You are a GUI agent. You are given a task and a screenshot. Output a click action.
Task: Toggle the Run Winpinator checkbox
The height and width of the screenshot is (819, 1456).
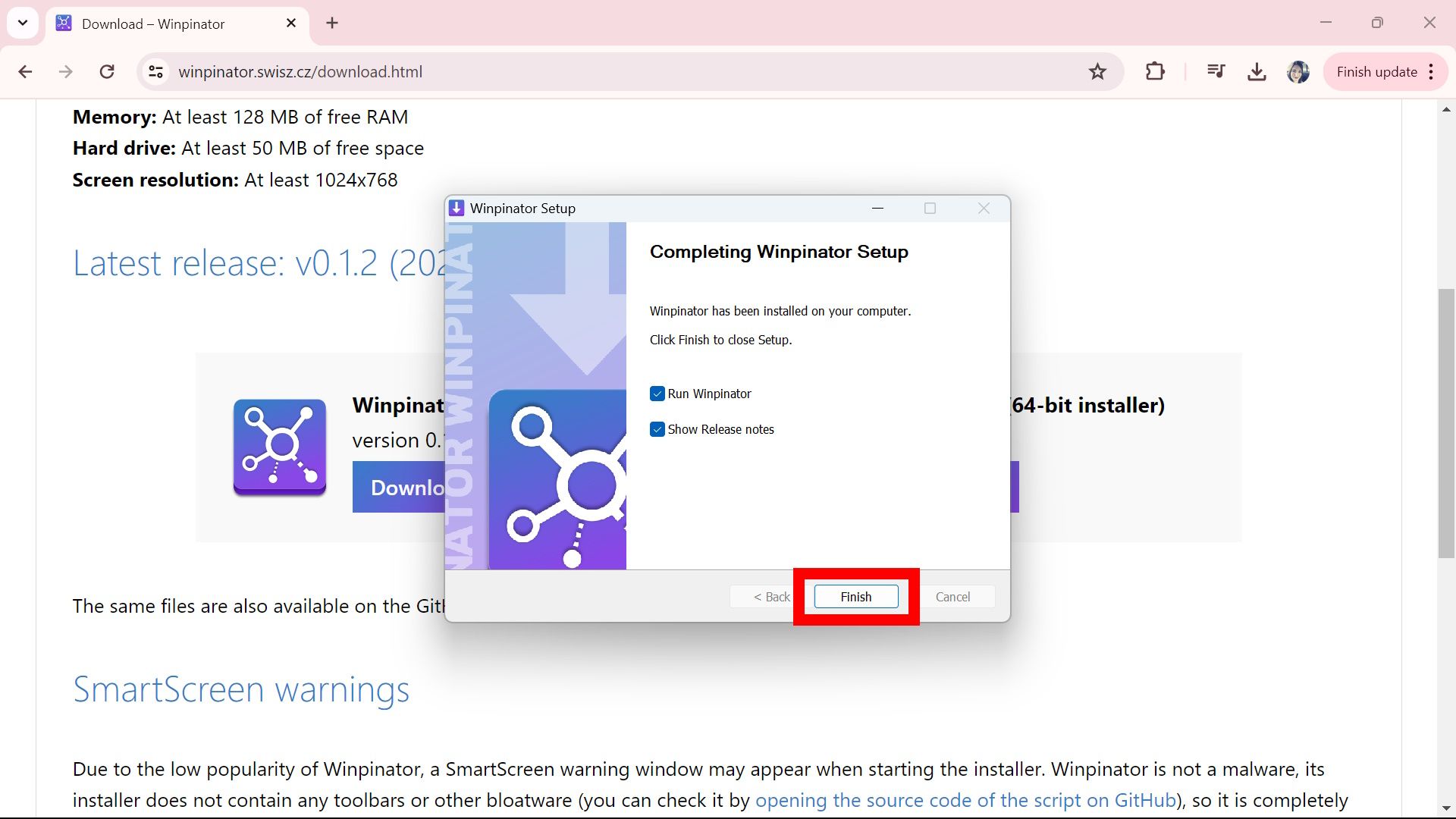coord(656,393)
